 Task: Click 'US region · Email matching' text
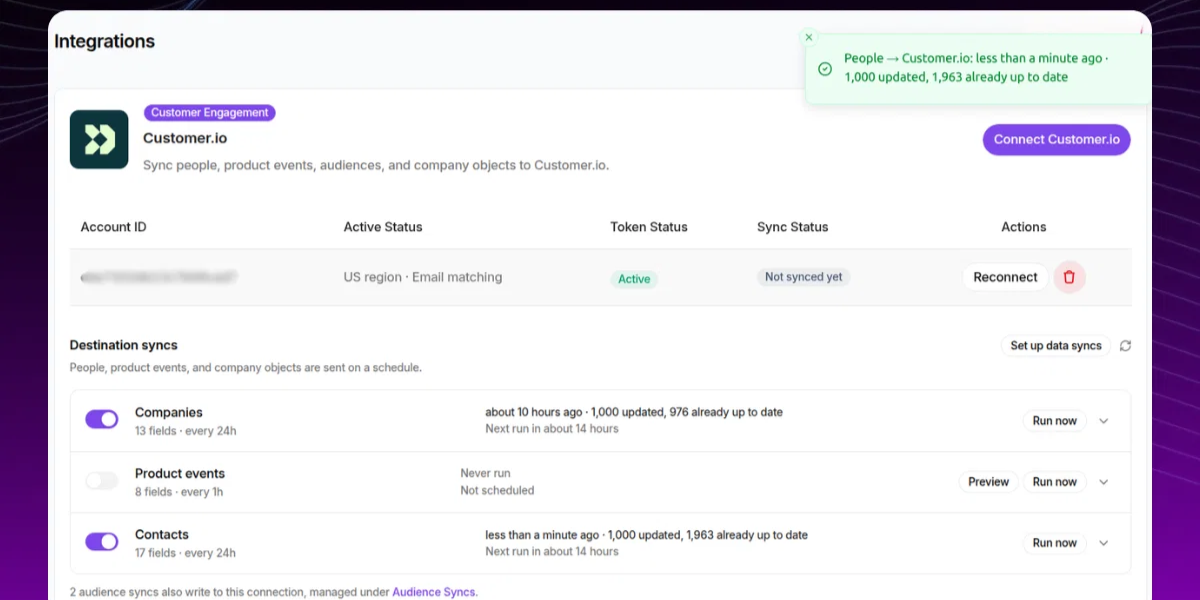423,277
